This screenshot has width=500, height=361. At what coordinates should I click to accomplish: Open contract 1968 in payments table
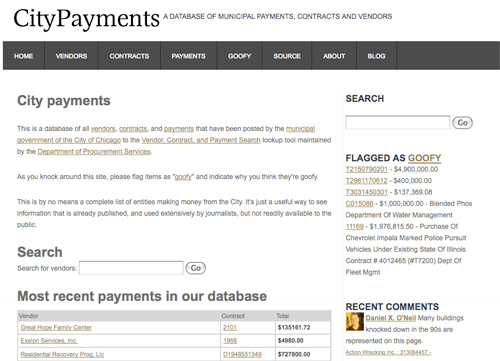(x=230, y=341)
